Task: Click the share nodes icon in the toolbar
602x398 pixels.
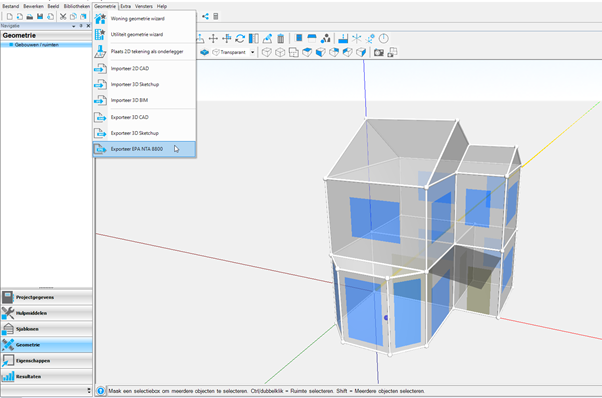Action: 206,17
